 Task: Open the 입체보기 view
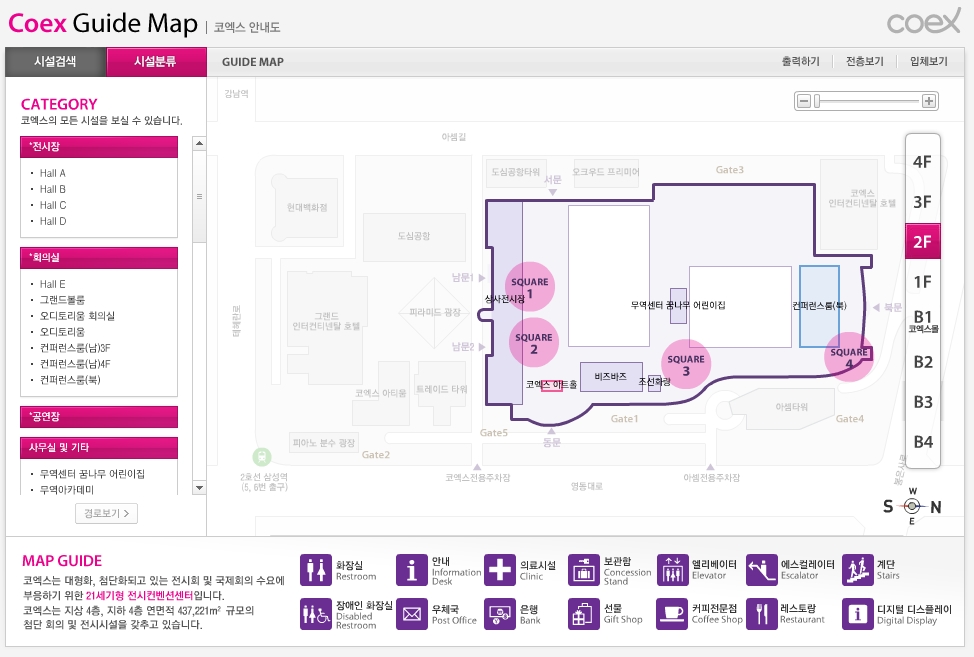click(x=929, y=61)
